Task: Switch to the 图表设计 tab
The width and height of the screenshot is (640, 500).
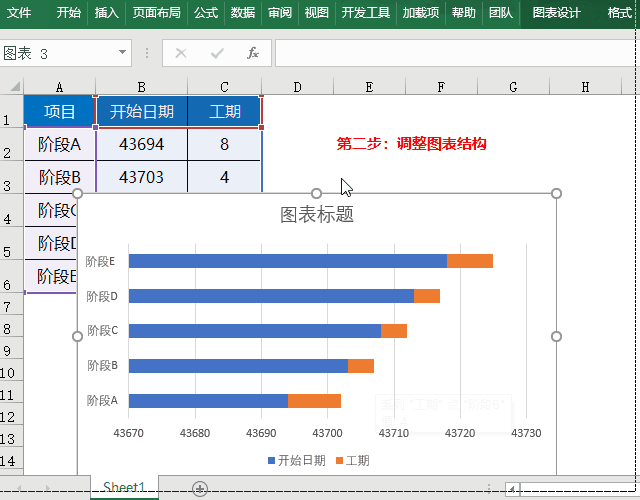Action: pyautogui.click(x=556, y=13)
